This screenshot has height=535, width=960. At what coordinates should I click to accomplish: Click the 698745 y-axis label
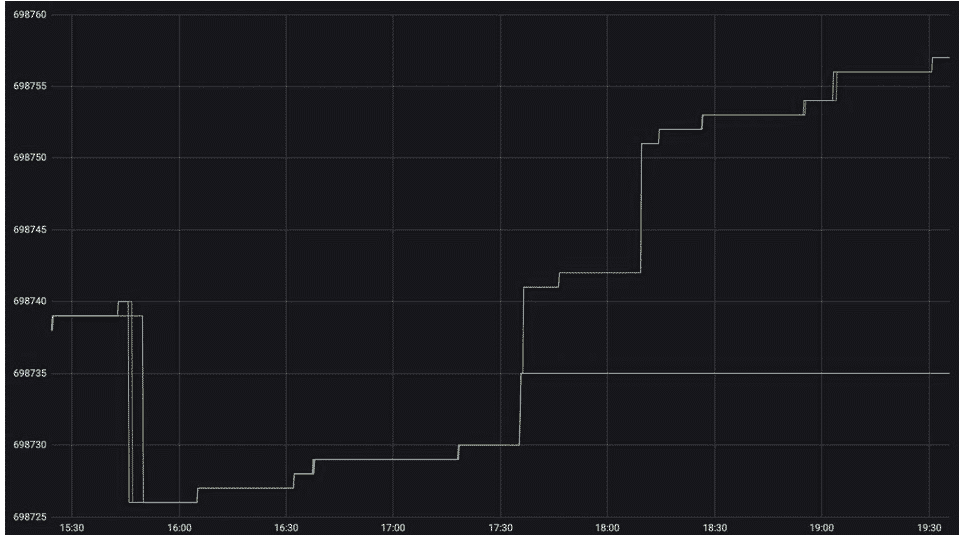(29, 230)
